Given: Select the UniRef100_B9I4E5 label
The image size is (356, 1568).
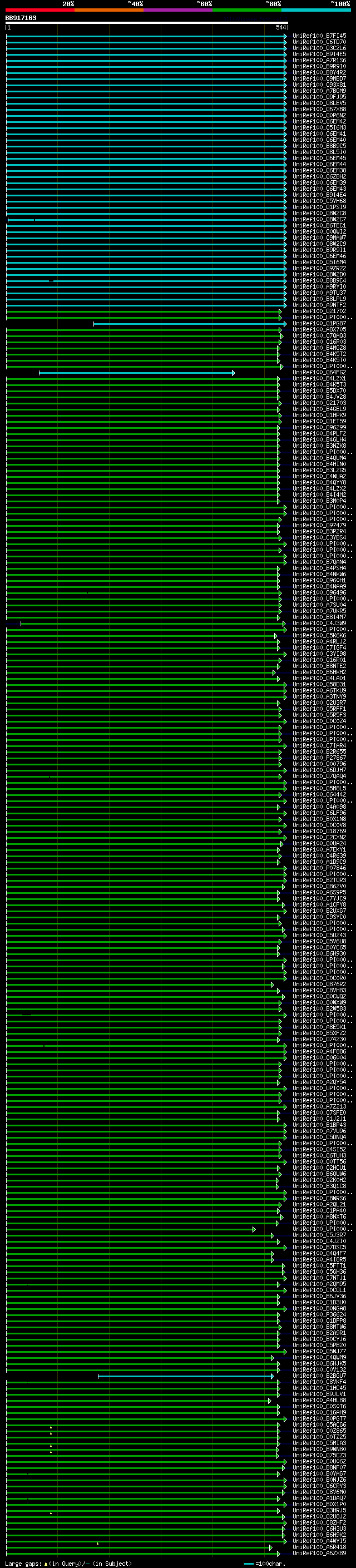Looking at the screenshot, I should pyautogui.click(x=319, y=54).
